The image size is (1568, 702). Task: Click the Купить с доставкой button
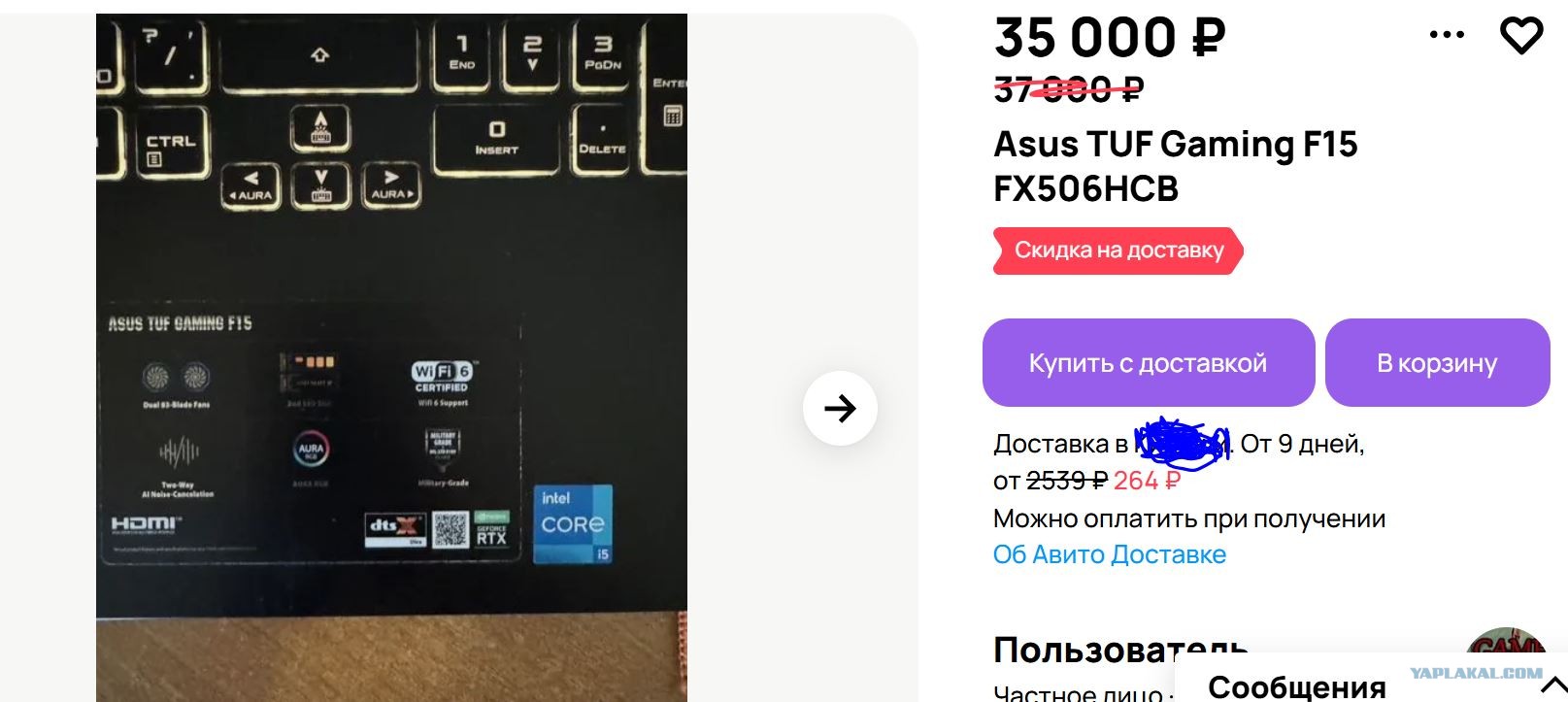pyautogui.click(x=1149, y=363)
